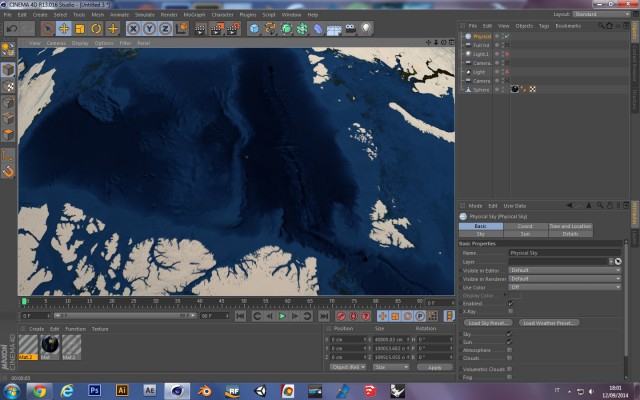Screen dimensions: 640x400
Task: Switch to the Time and Location tab
Action: (x=570, y=226)
